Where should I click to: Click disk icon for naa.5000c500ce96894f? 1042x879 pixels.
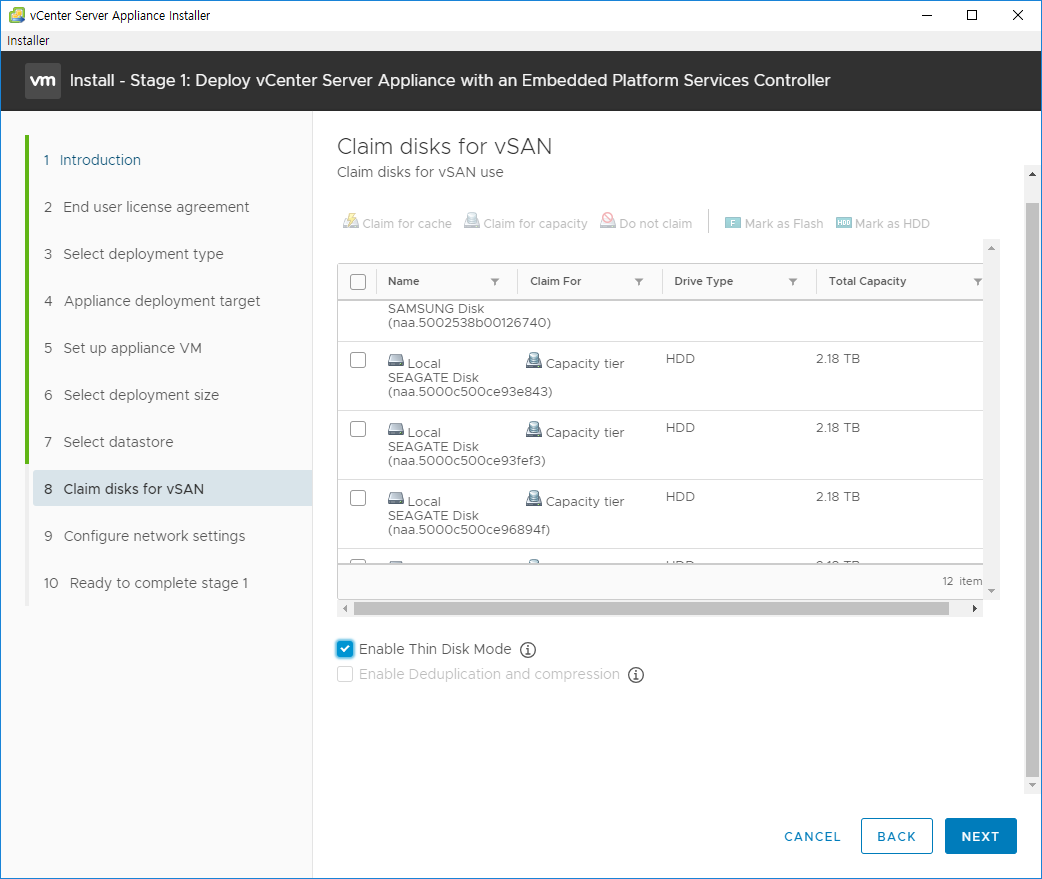396,498
